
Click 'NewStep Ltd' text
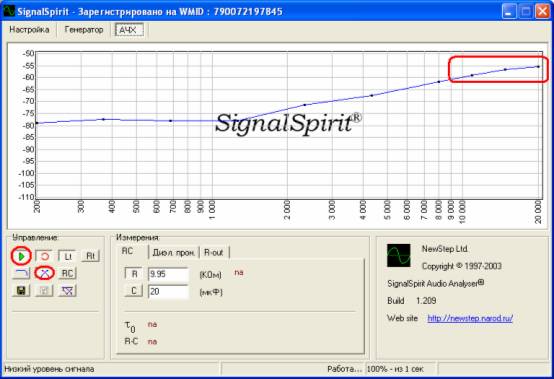pos(444,249)
